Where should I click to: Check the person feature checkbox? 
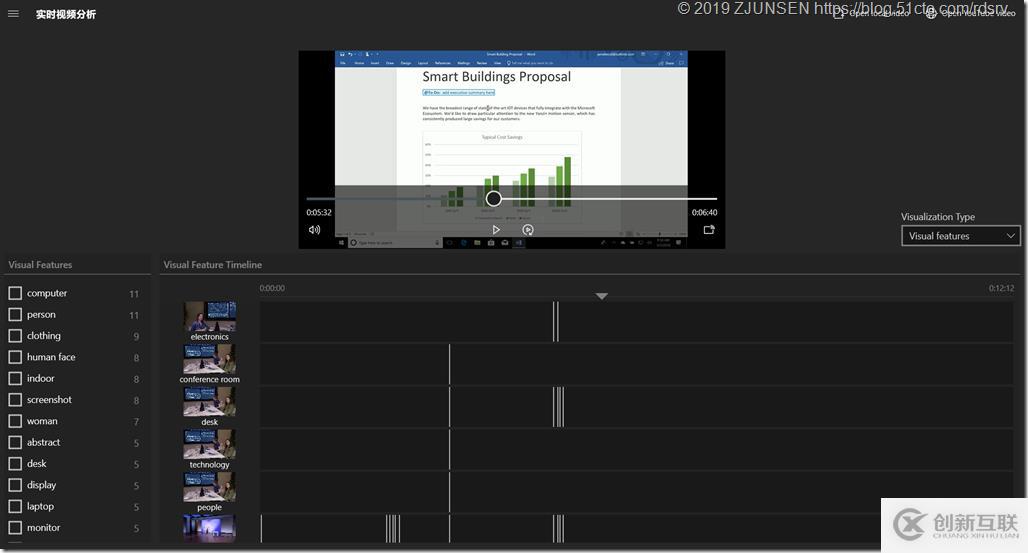coord(15,314)
